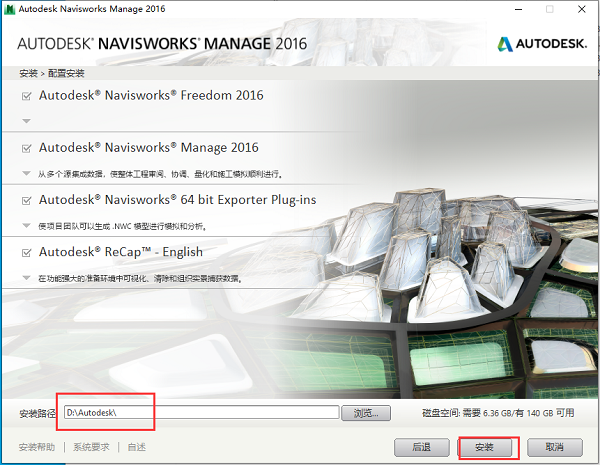This screenshot has width=600, height=465.
Task: Click the 安装 install button
Action: pos(485,447)
